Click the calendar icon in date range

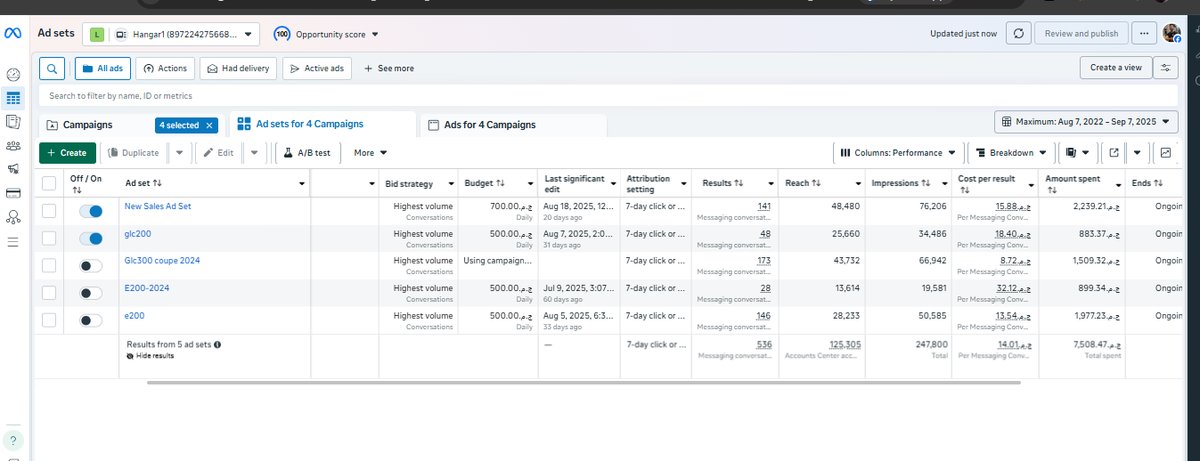pos(1007,121)
